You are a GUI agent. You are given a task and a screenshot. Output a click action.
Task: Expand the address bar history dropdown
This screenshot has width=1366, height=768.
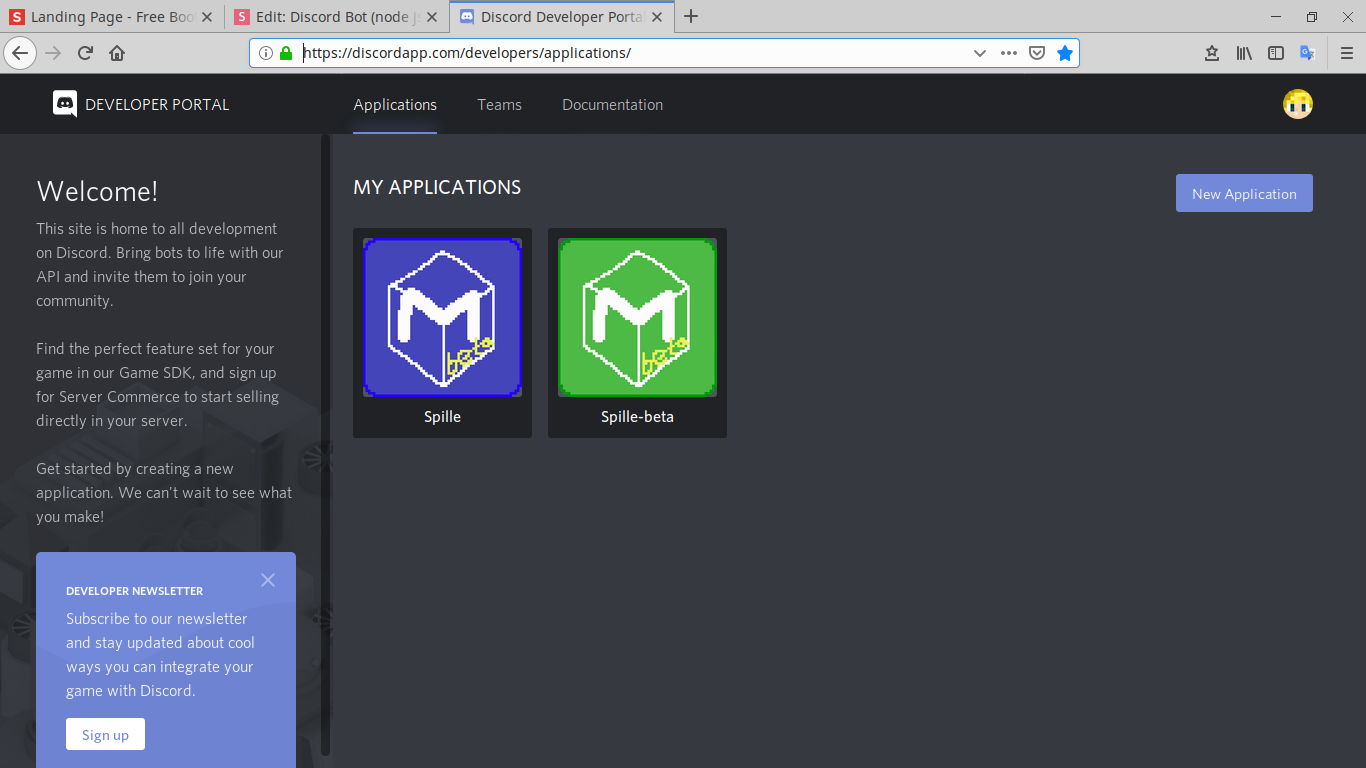980,53
